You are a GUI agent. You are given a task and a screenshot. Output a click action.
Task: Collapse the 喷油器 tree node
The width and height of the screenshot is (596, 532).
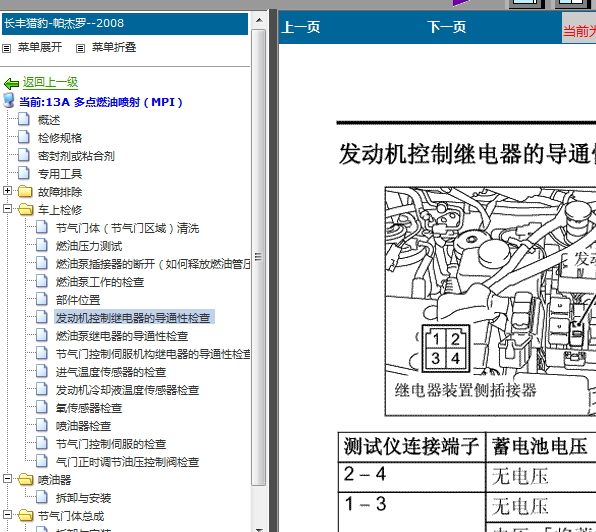(x=7, y=479)
